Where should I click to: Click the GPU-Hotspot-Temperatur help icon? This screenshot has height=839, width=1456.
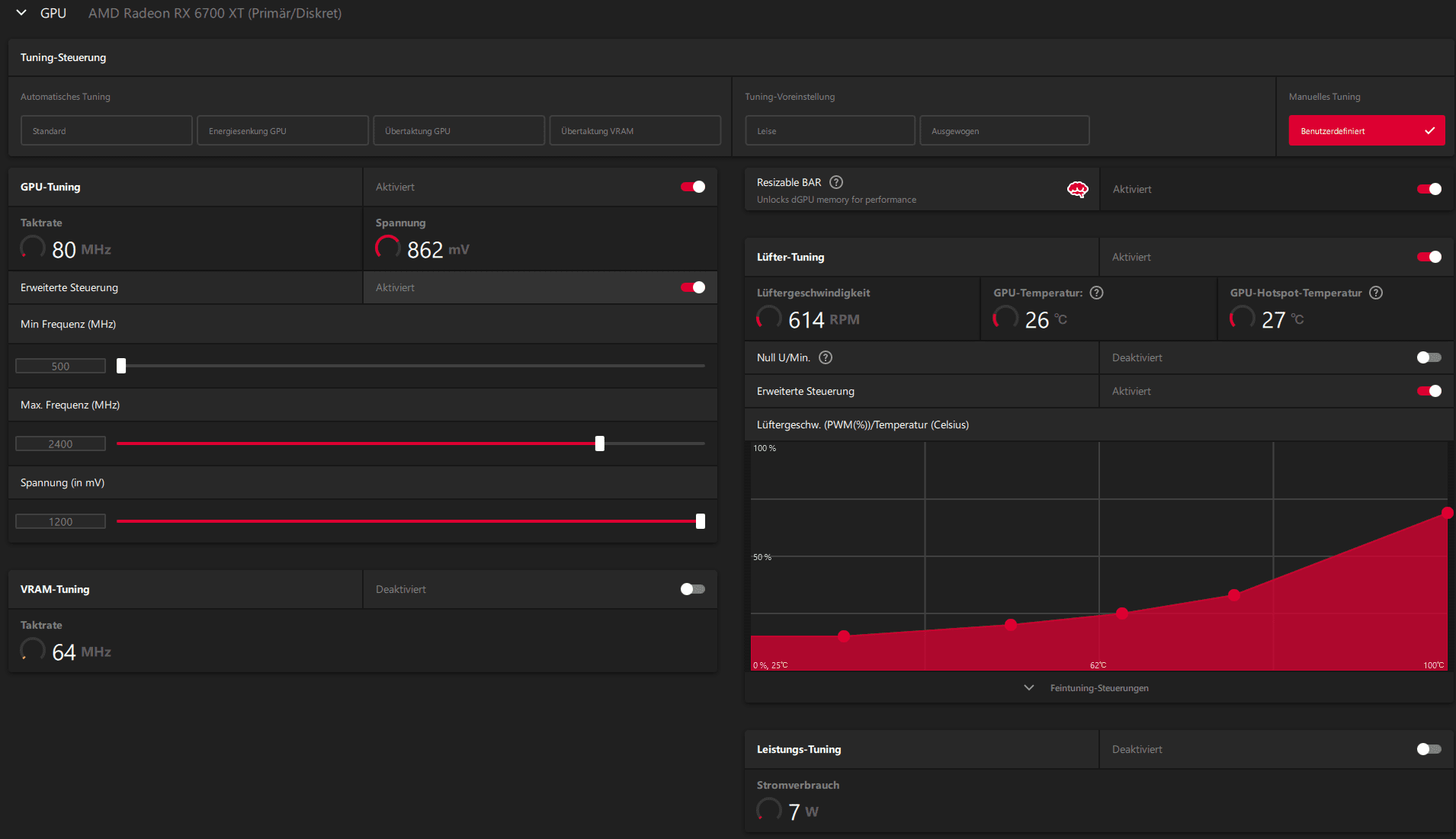pos(1376,293)
